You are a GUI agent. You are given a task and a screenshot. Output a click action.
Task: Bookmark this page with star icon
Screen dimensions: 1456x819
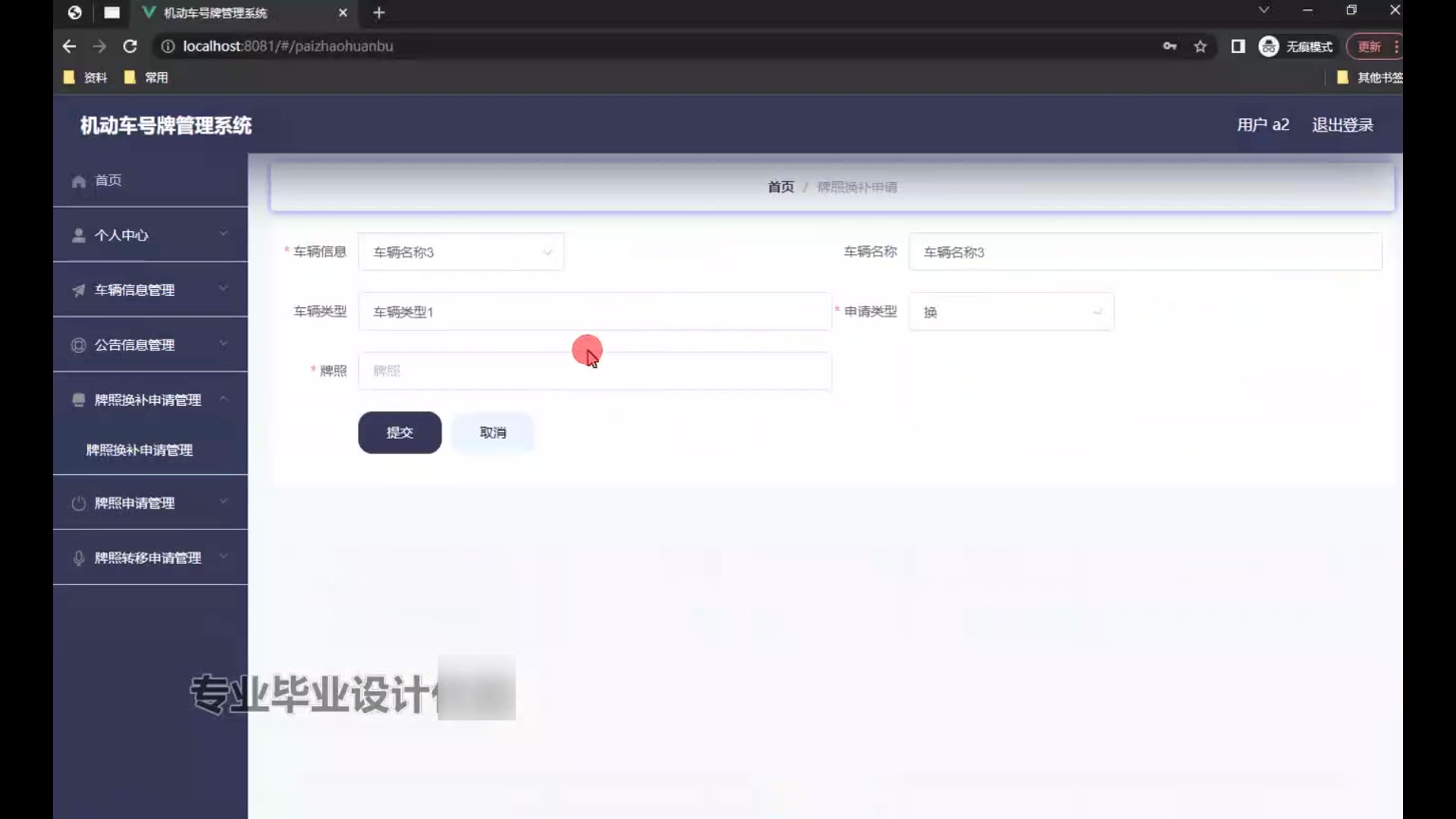tap(1200, 46)
